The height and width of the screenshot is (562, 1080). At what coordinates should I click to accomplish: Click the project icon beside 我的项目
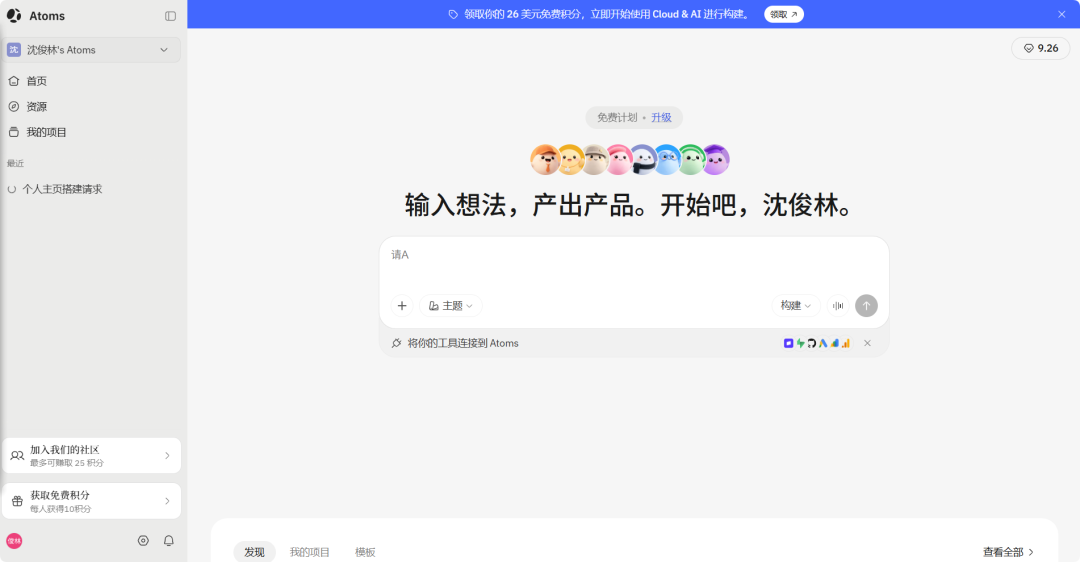coord(14,132)
